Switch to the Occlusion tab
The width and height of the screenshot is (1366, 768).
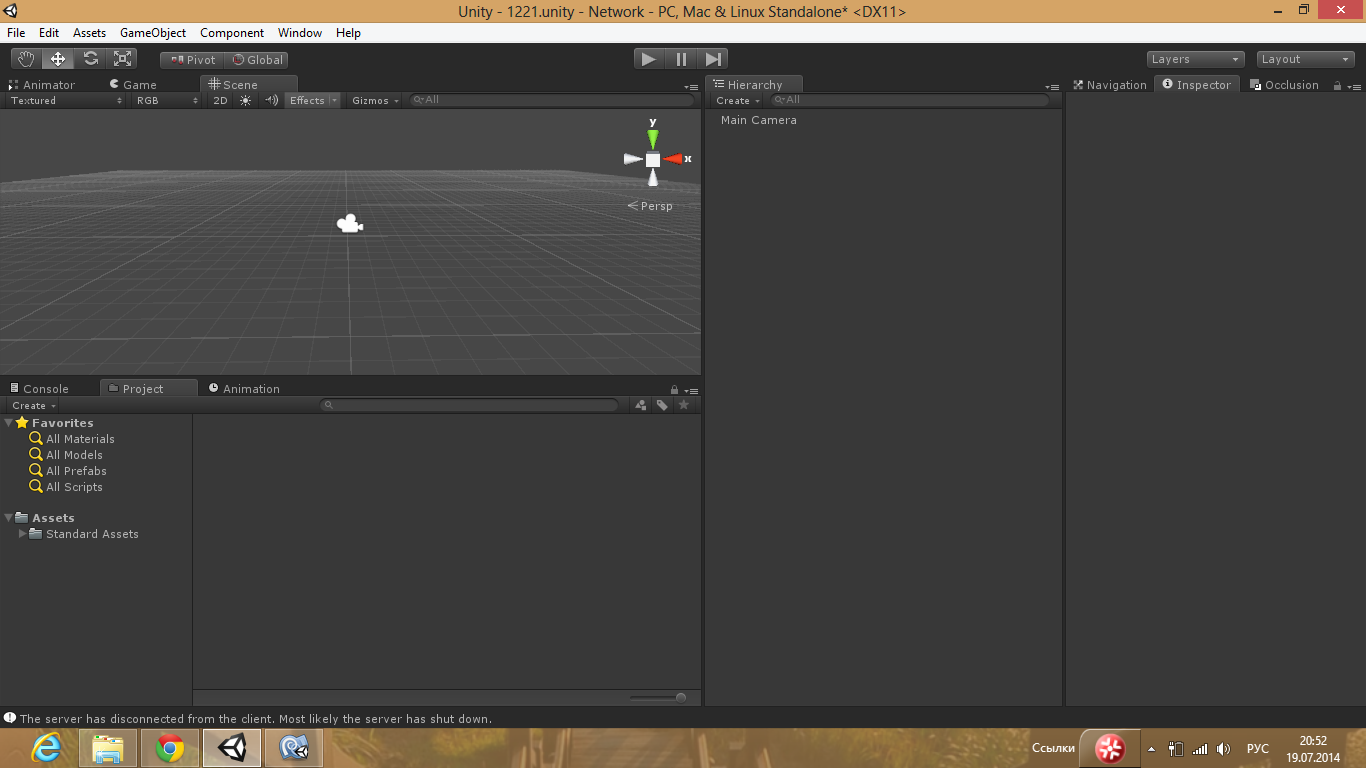(x=1285, y=85)
